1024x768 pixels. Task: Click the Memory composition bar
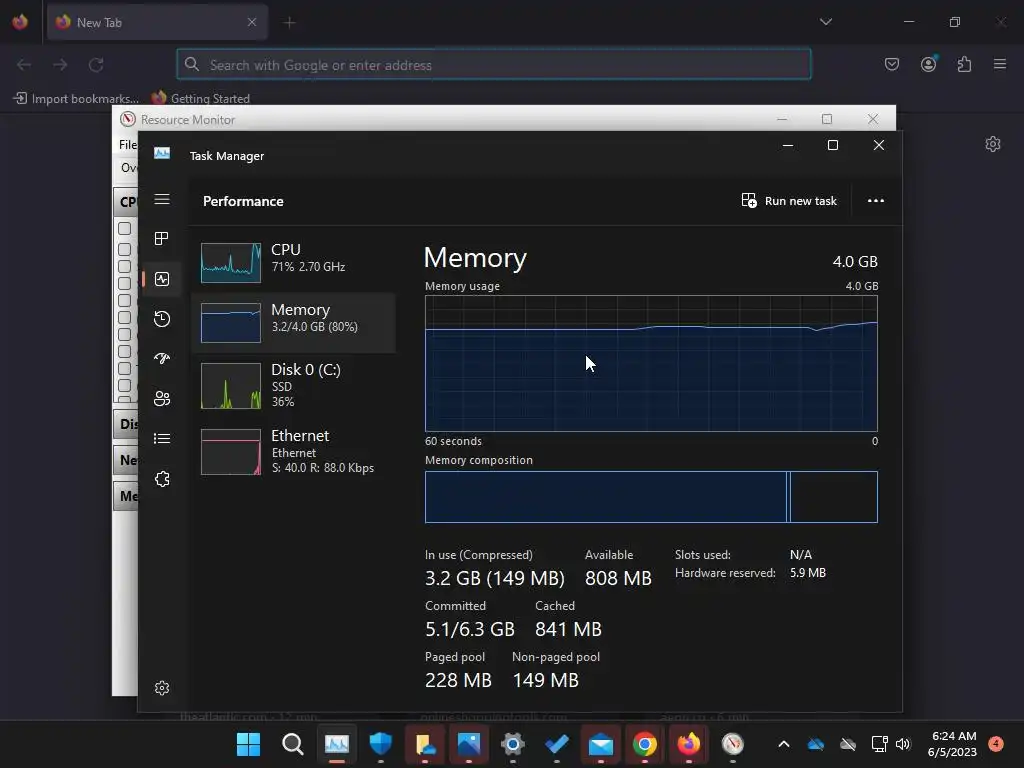tap(651, 497)
